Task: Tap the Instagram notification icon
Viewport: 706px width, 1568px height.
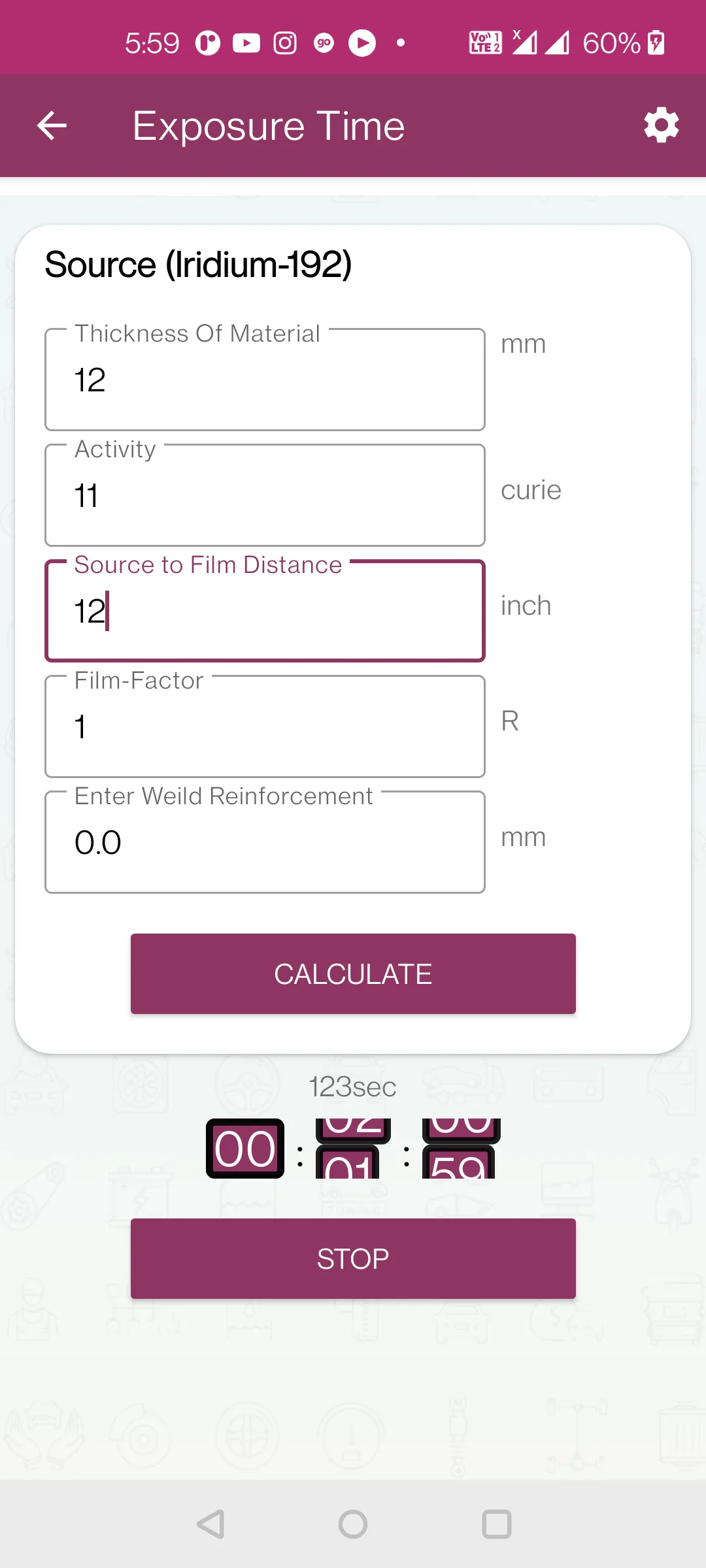Action: (x=285, y=43)
